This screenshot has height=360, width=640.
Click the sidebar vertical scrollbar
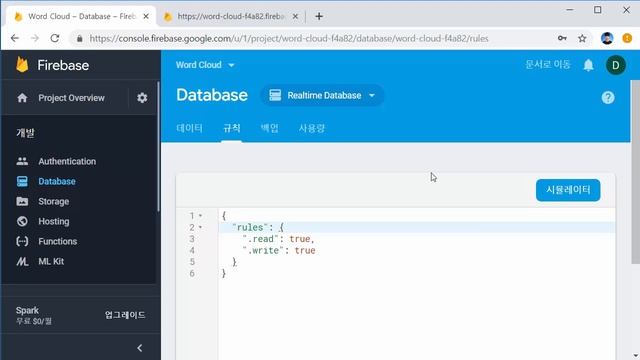coord(158,146)
